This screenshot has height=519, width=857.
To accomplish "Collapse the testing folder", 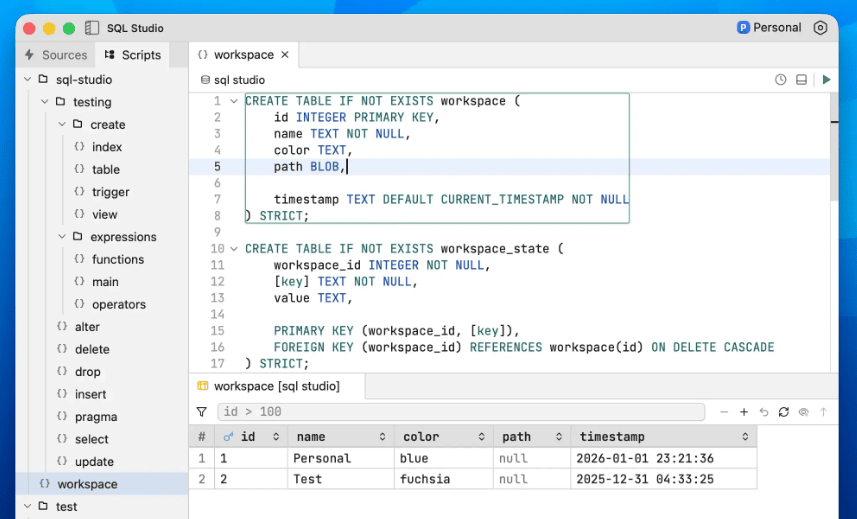I will (45, 102).
